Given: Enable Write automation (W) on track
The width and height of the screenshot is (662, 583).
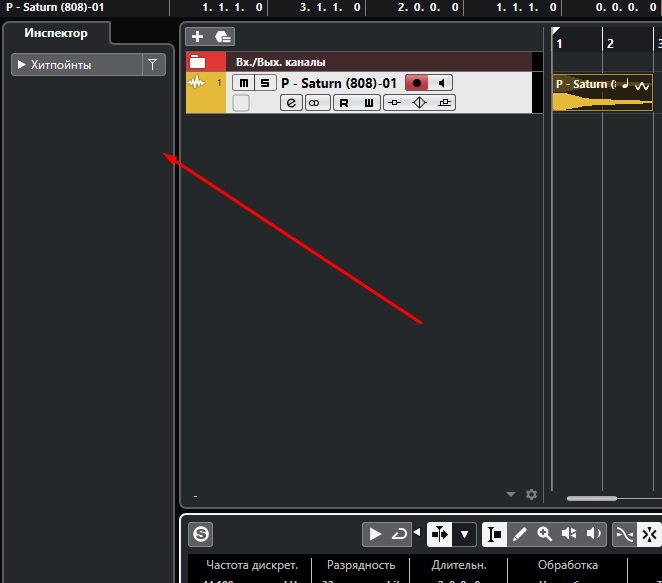Looking at the screenshot, I should tap(369, 103).
